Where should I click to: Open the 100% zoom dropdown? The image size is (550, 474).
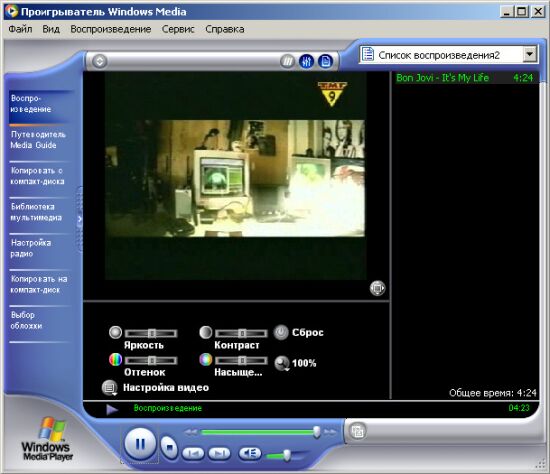pyautogui.click(x=282, y=363)
